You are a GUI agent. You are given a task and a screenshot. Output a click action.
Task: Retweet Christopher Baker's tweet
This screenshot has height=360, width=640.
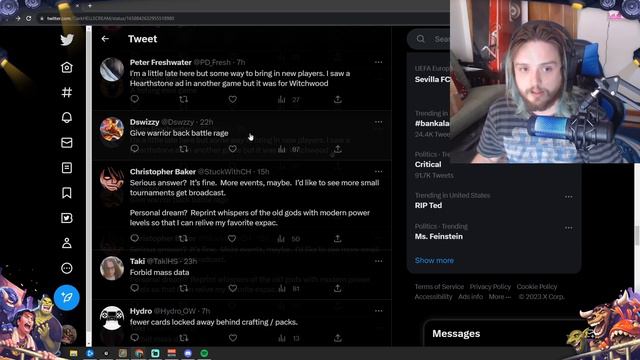(183, 238)
